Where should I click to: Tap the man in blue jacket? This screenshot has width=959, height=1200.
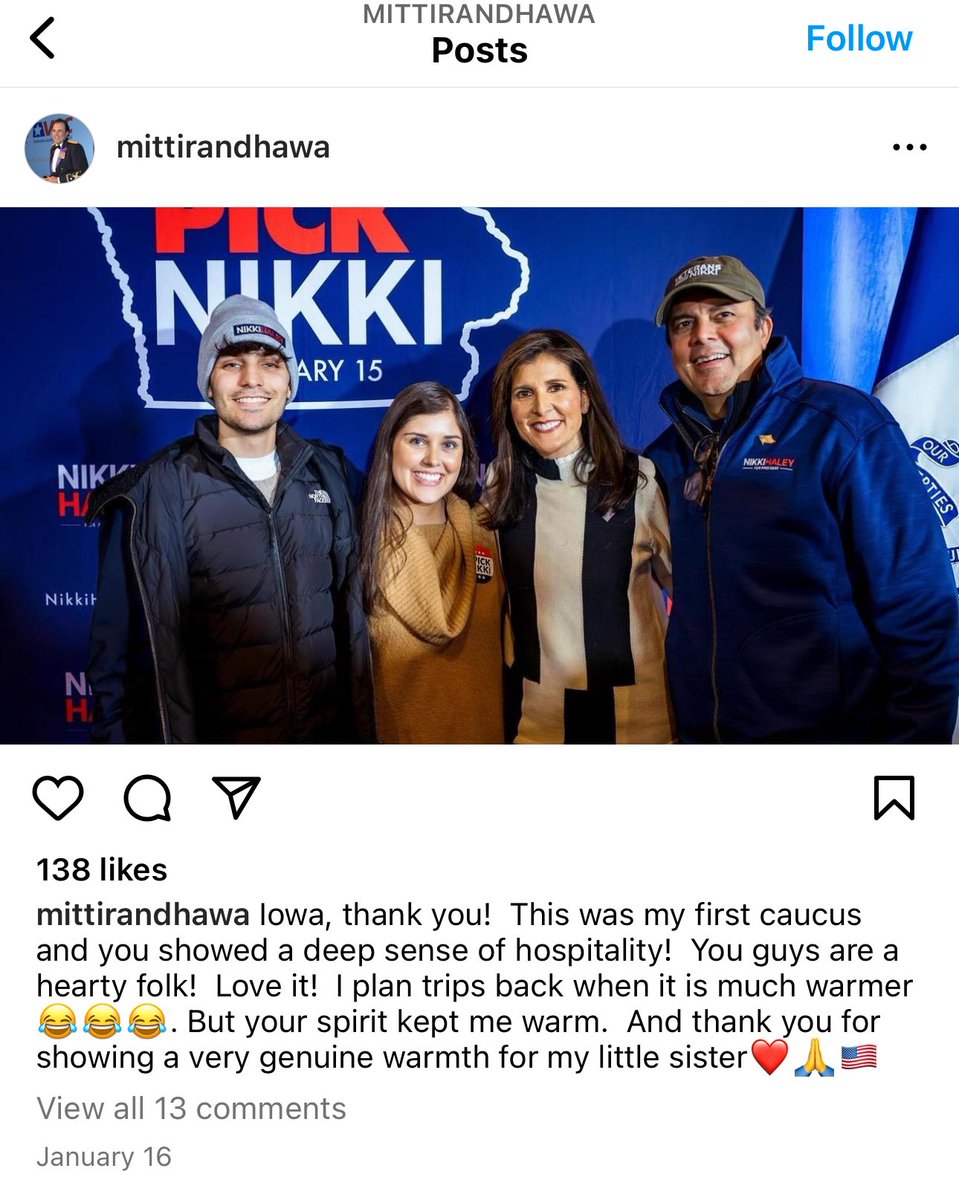click(x=800, y=500)
